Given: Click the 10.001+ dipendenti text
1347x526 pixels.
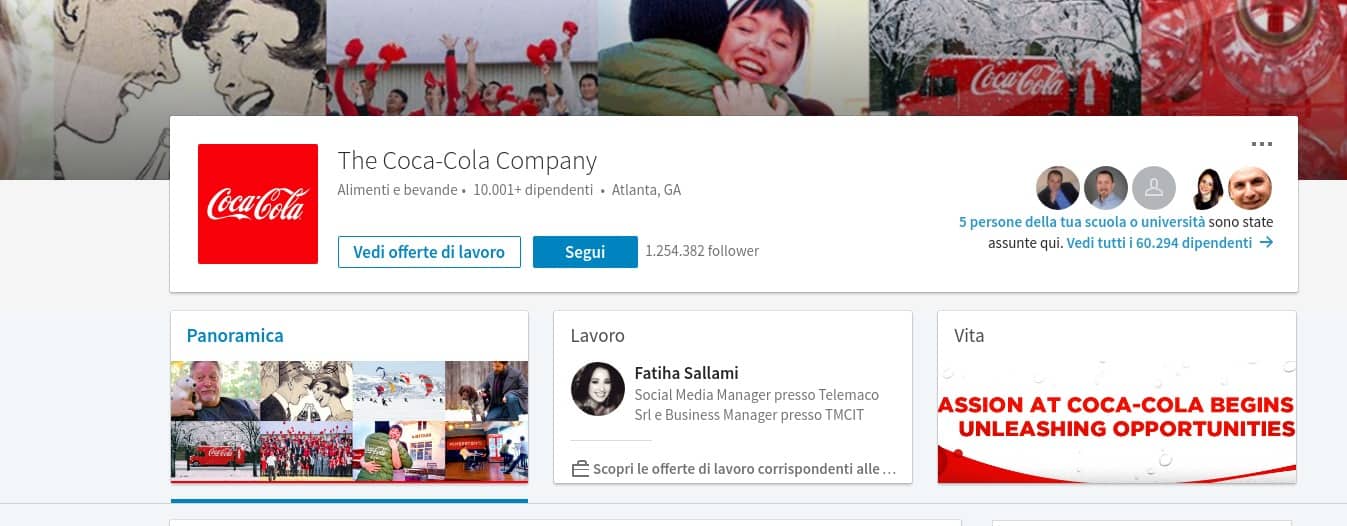Looking at the screenshot, I should (533, 190).
